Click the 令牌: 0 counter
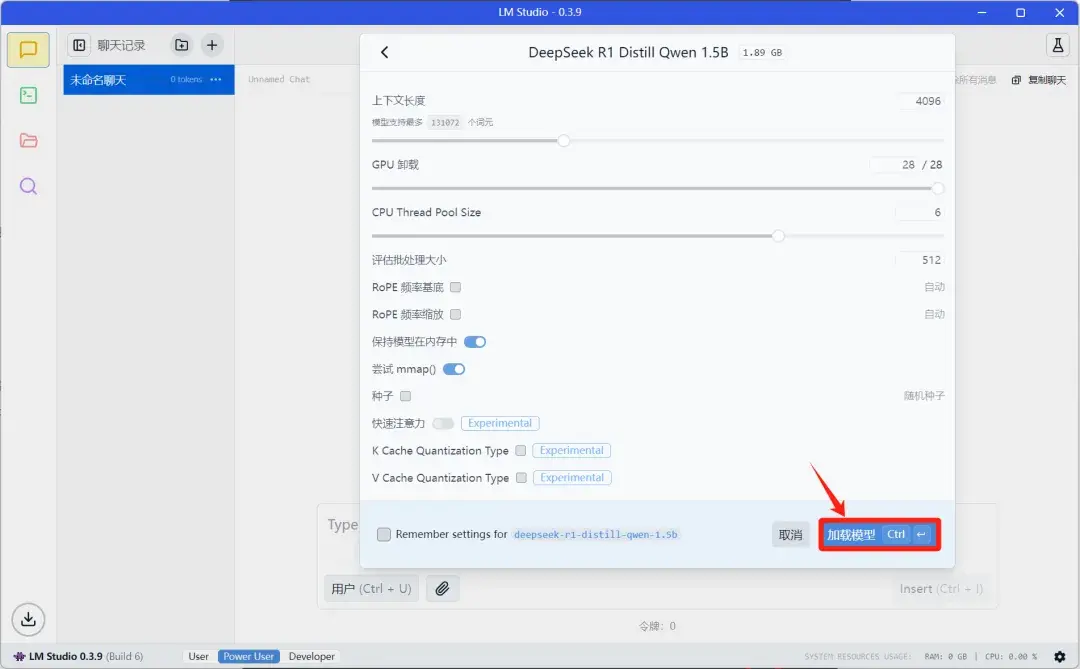 657,626
